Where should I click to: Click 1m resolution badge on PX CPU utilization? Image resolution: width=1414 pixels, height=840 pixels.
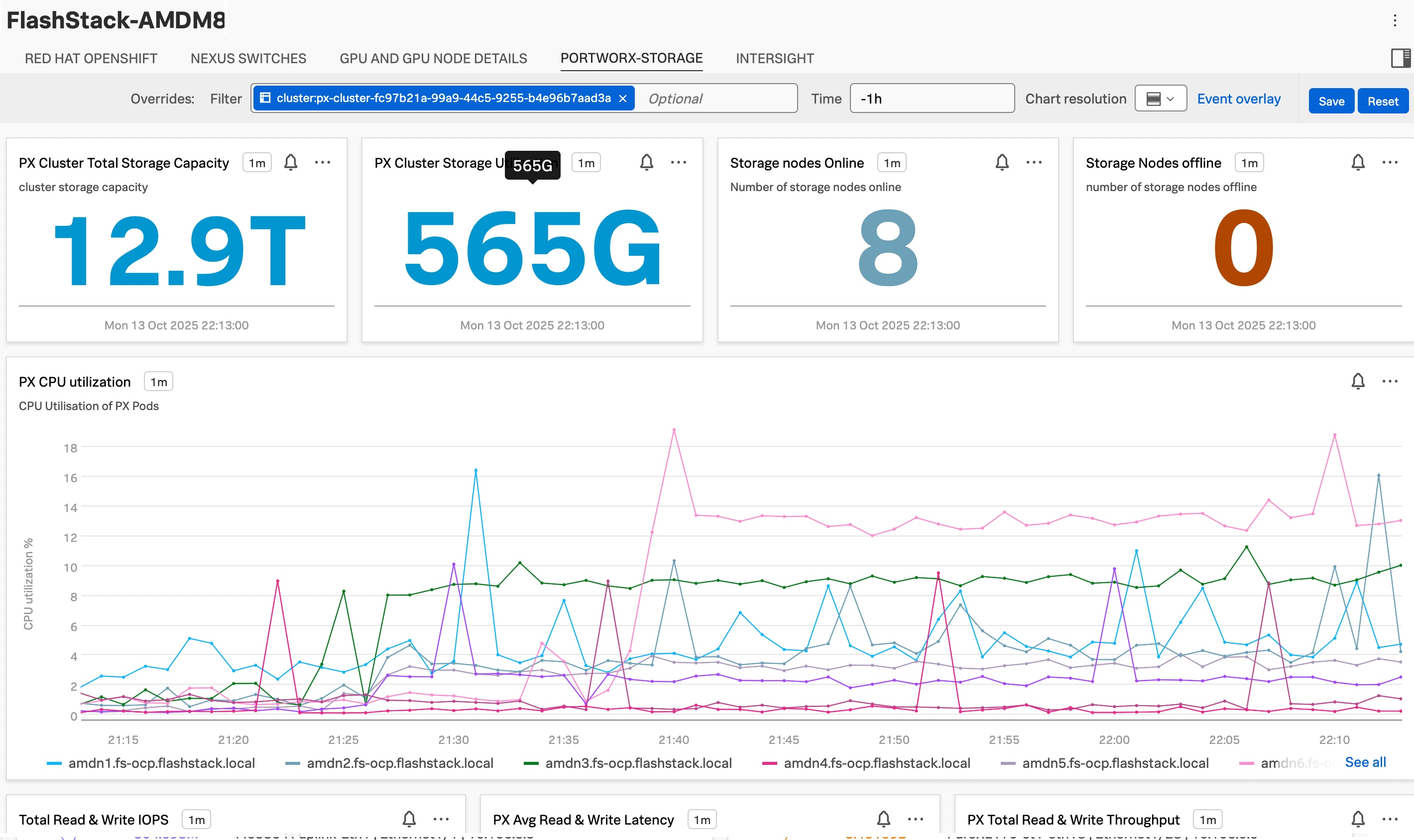coord(158,382)
